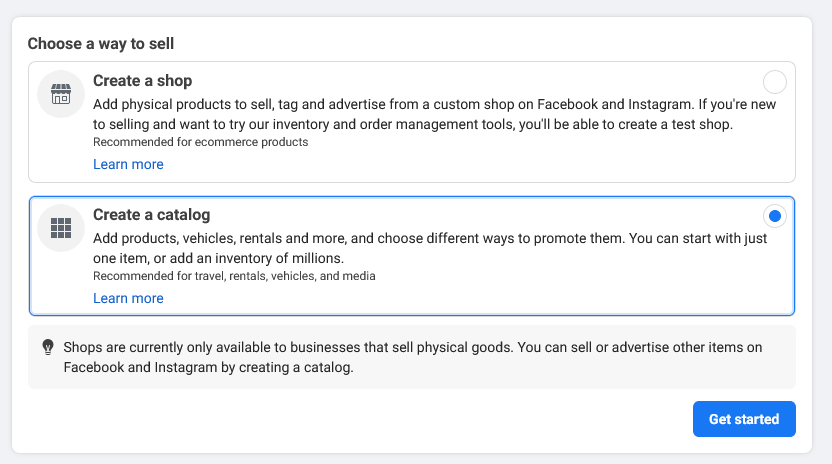Open Learn more under Create a catalog
This screenshot has width=832, height=464.
(x=128, y=298)
